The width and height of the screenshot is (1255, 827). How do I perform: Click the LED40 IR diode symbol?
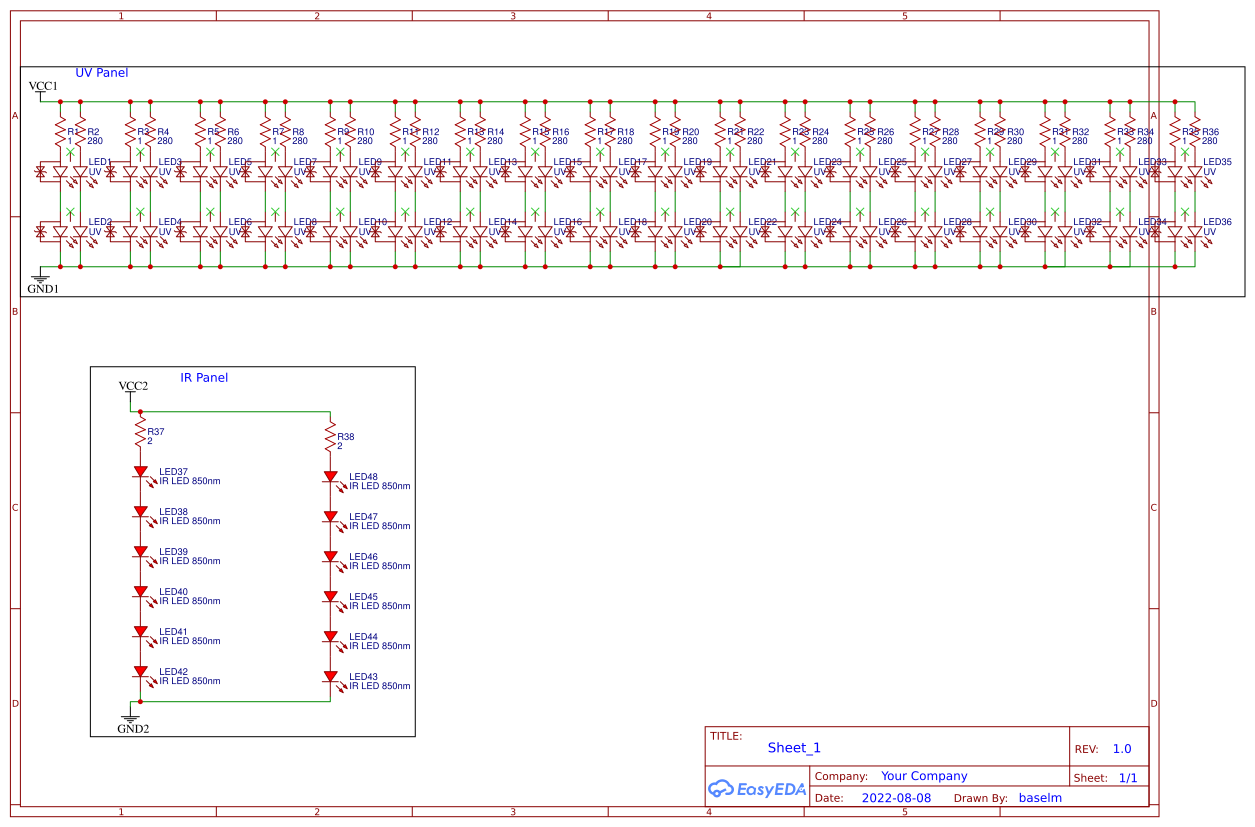coord(140,592)
